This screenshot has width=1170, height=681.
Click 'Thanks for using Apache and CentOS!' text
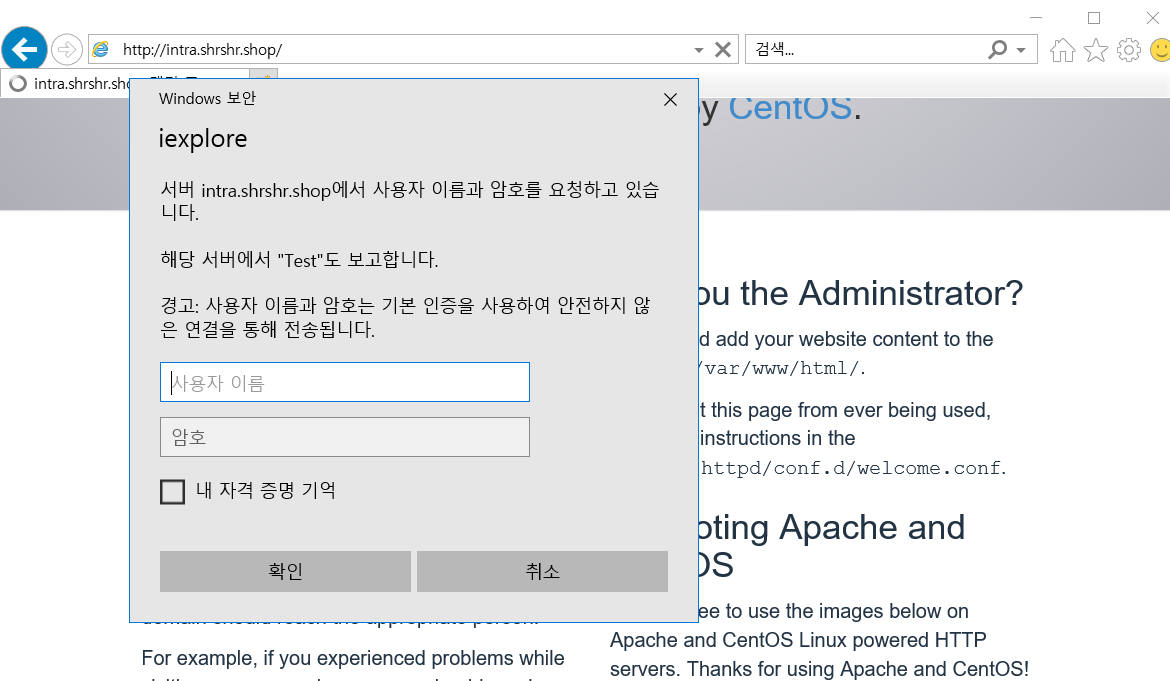click(857, 669)
